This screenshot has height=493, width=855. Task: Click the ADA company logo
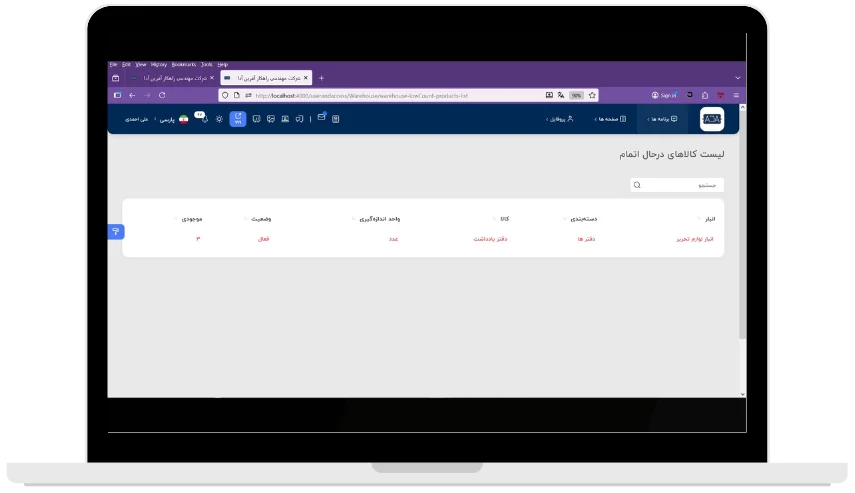(x=711, y=119)
